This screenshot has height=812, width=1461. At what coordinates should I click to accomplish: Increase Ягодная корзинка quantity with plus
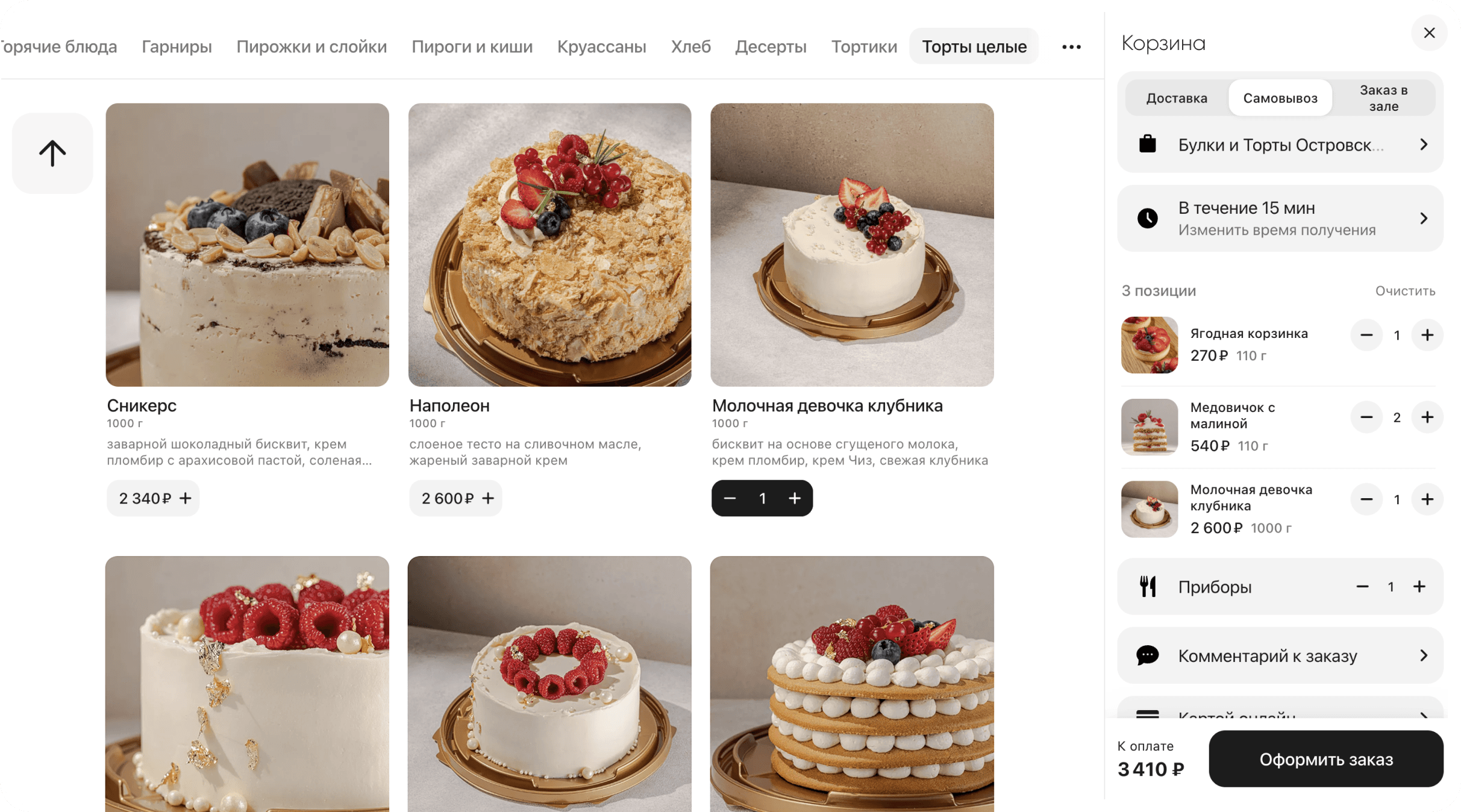point(1427,336)
